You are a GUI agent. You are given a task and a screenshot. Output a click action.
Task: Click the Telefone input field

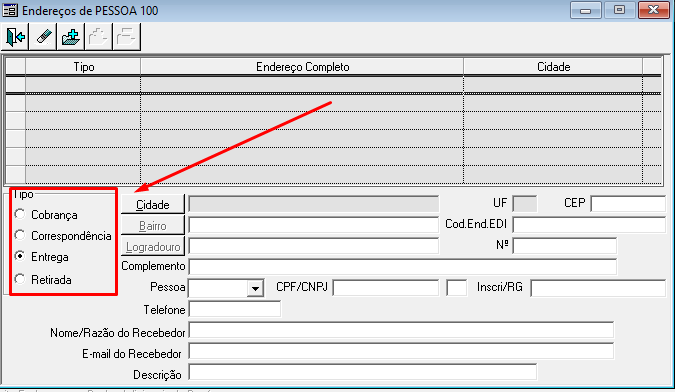coord(235,309)
